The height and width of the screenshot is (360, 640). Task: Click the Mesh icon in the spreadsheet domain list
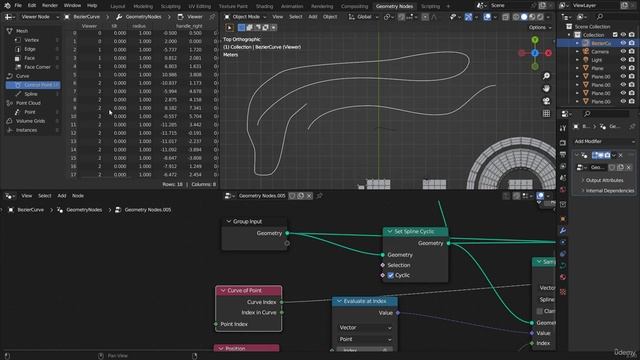point(9,31)
